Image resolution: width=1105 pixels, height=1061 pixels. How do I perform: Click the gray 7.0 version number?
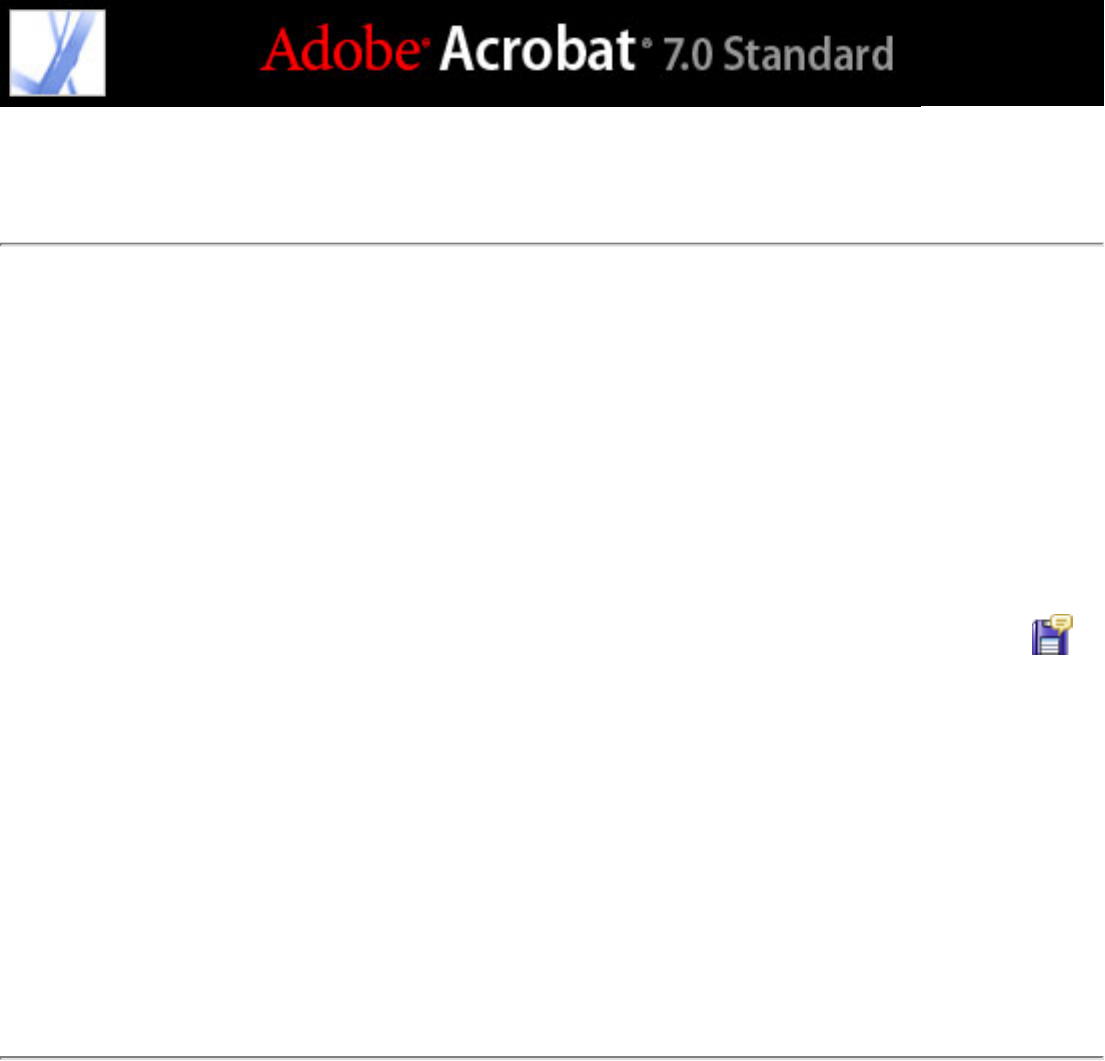(688, 55)
